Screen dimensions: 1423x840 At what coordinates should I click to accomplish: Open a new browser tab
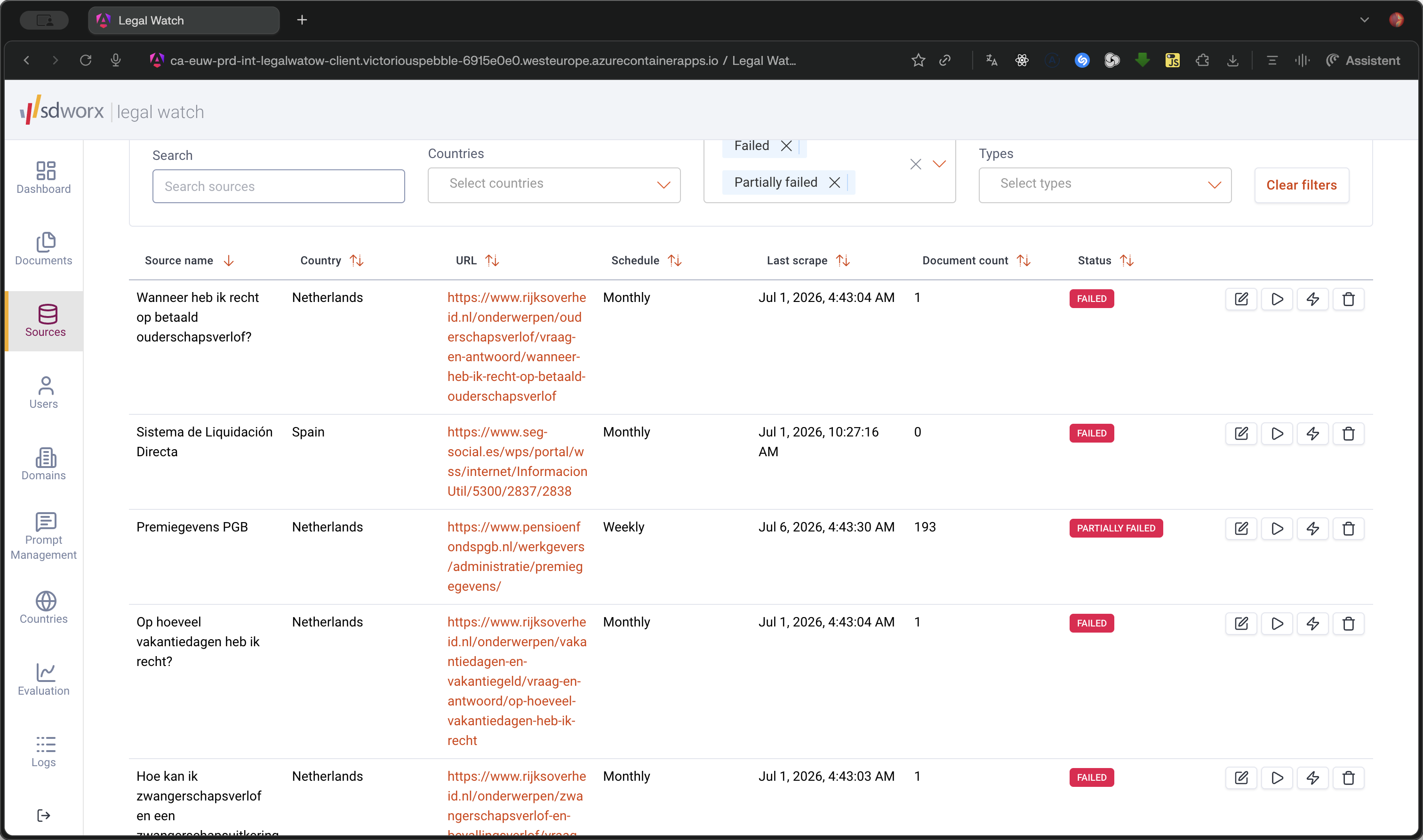click(302, 20)
